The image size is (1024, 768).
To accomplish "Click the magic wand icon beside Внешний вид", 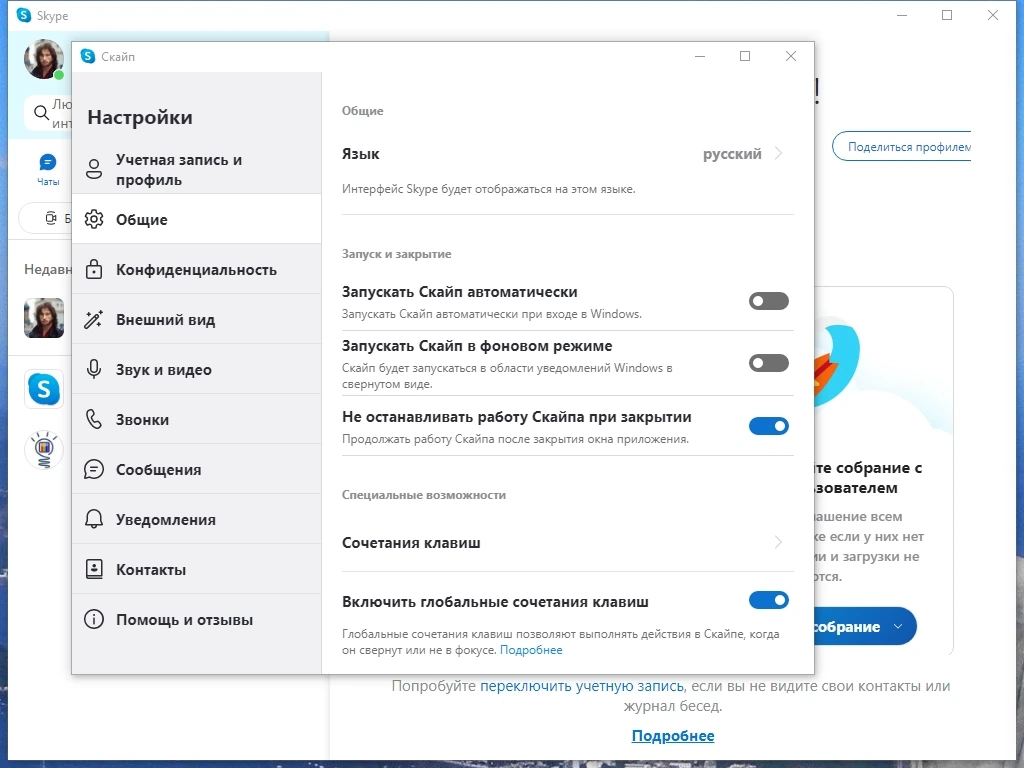I will (x=94, y=319).
